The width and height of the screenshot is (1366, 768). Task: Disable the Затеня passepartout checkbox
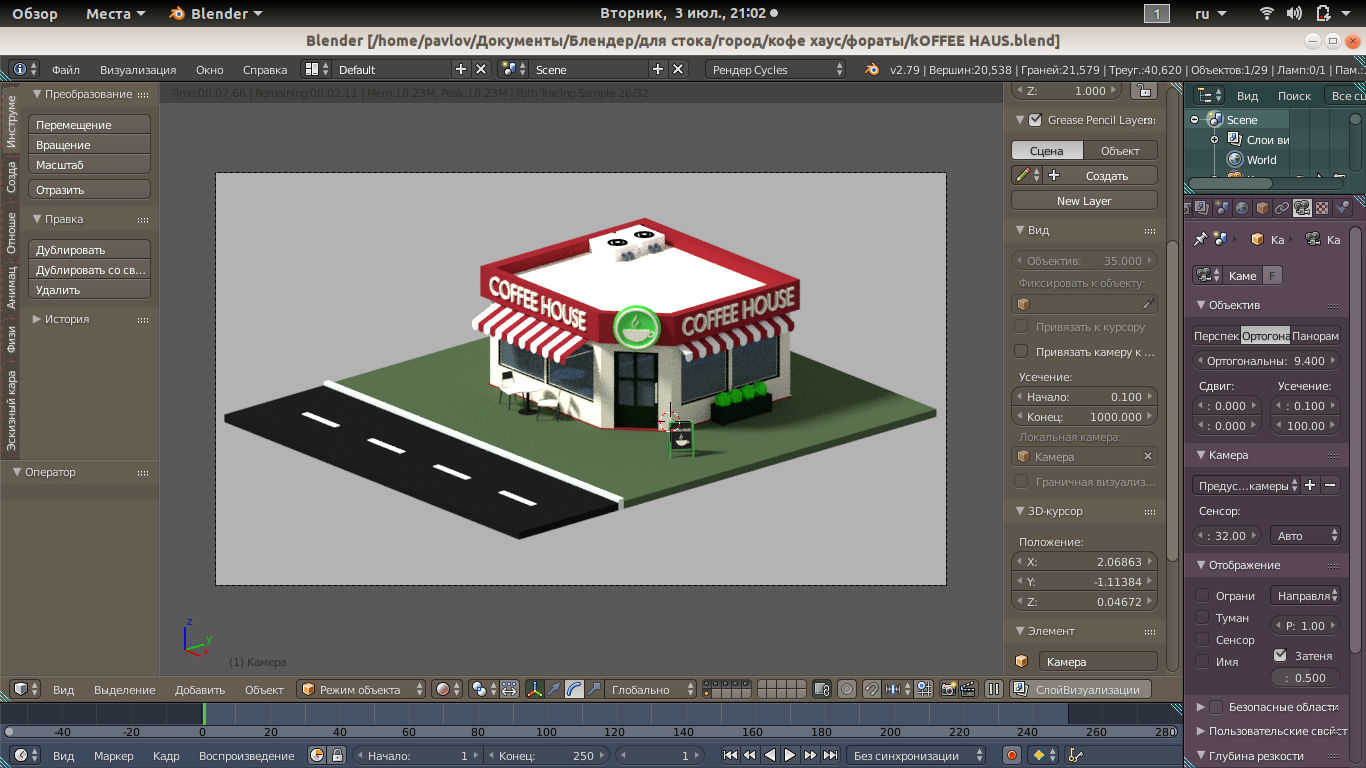(1280, 656)
